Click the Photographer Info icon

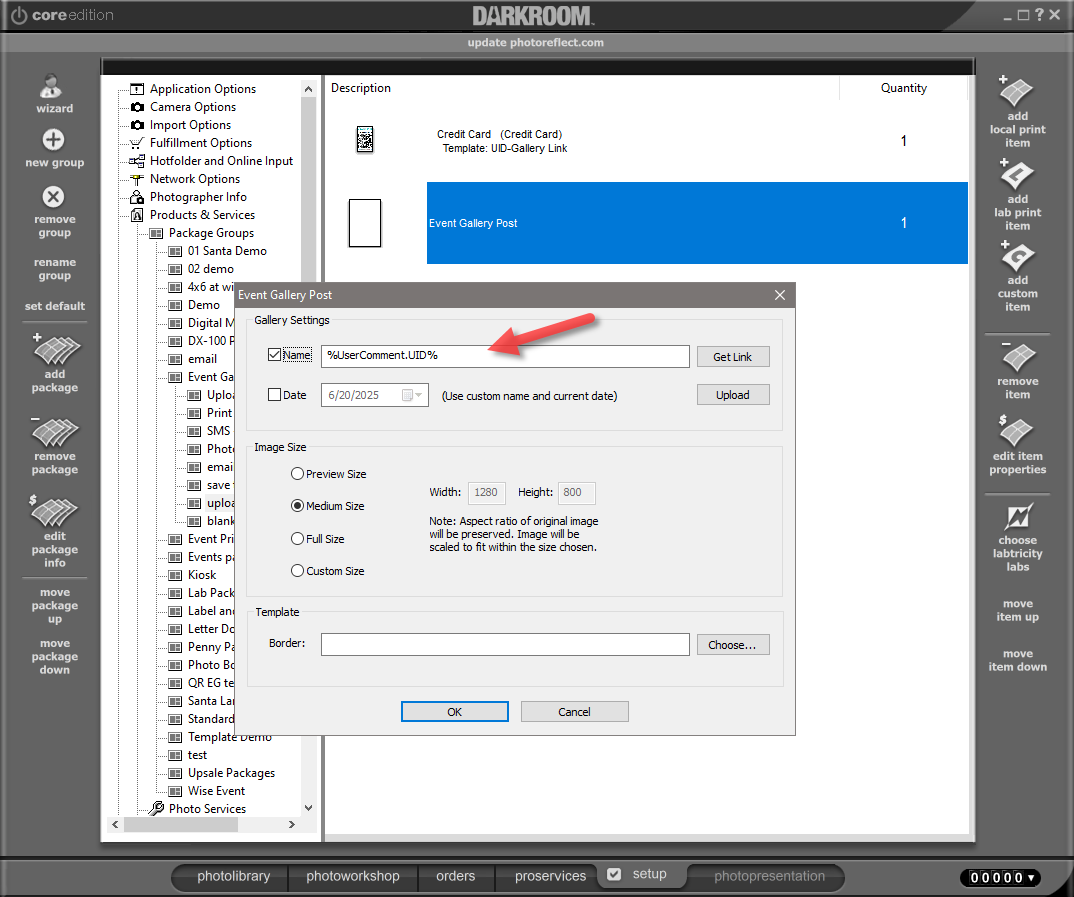click(x=137, y=197)
